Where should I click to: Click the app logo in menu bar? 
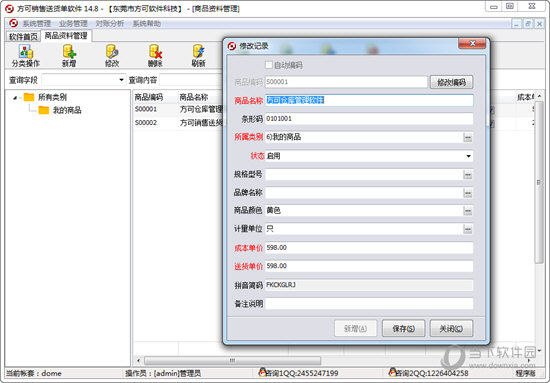click(x=13, y=23)
